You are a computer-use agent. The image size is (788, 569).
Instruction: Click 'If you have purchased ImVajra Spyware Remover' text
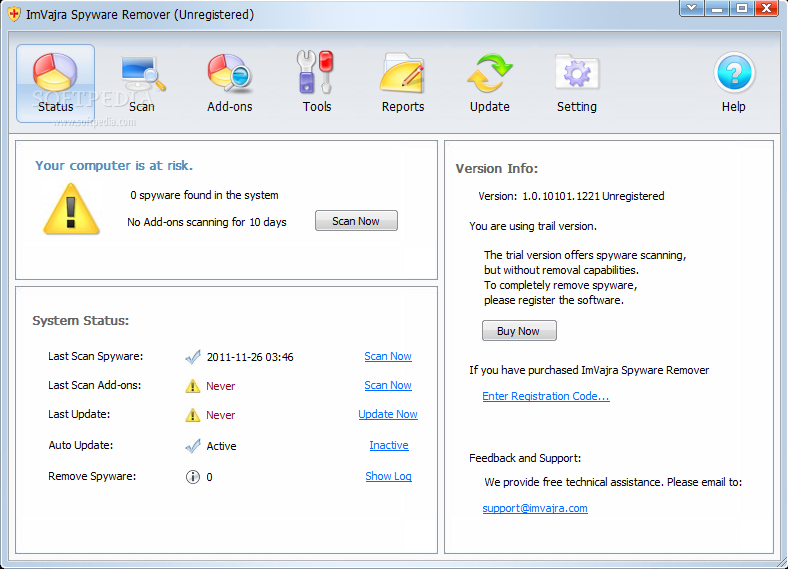click(589, 370)
